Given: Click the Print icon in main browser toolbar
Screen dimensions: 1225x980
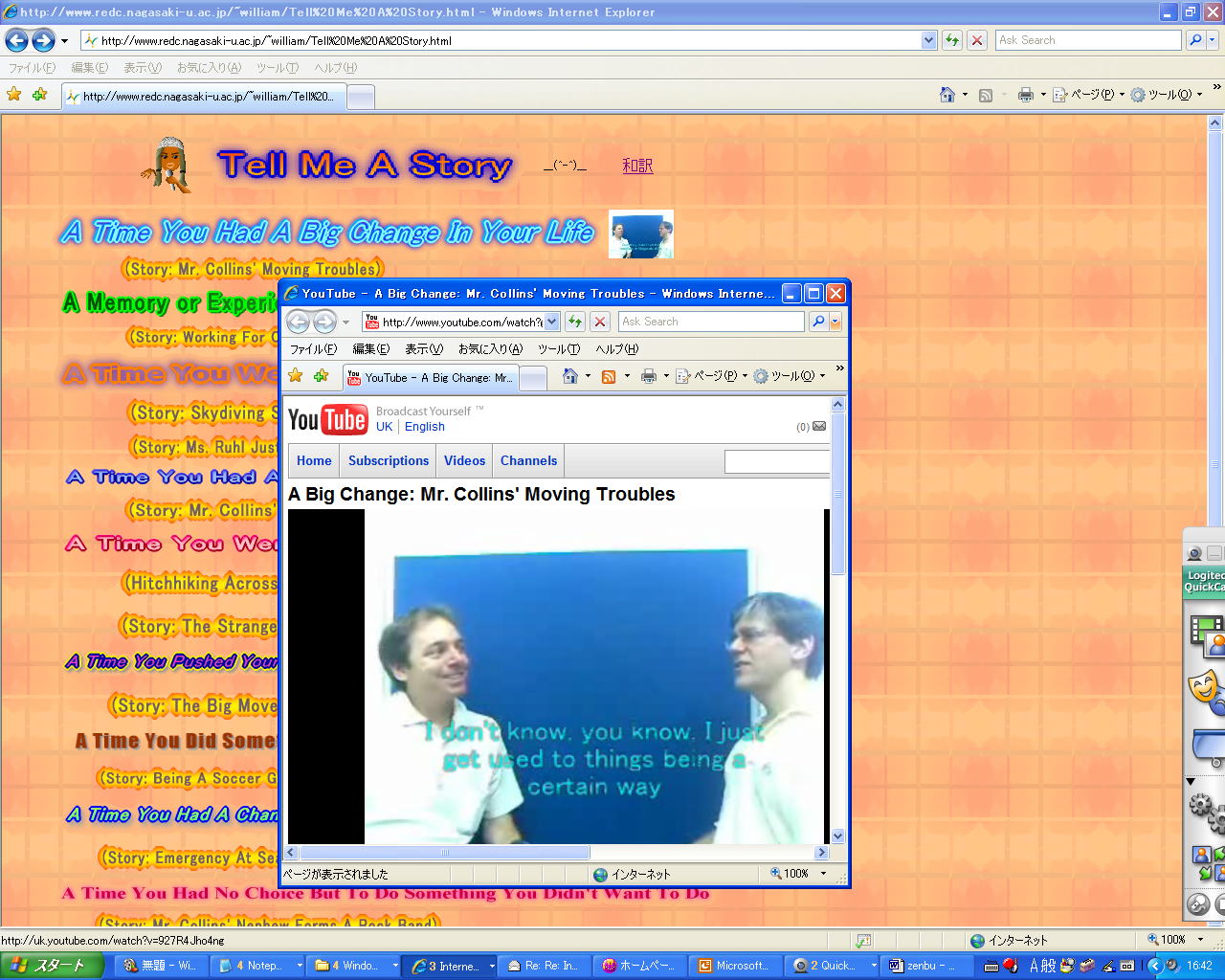Looking at the screenshot, I should 1025,95.
